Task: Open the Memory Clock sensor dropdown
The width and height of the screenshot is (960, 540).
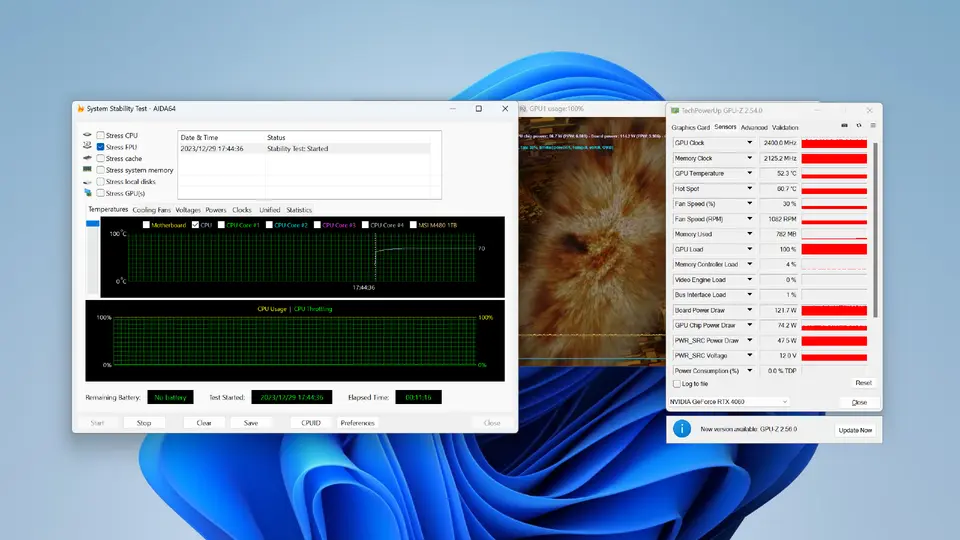Action: pyautogui.click(x=749, y=158)
